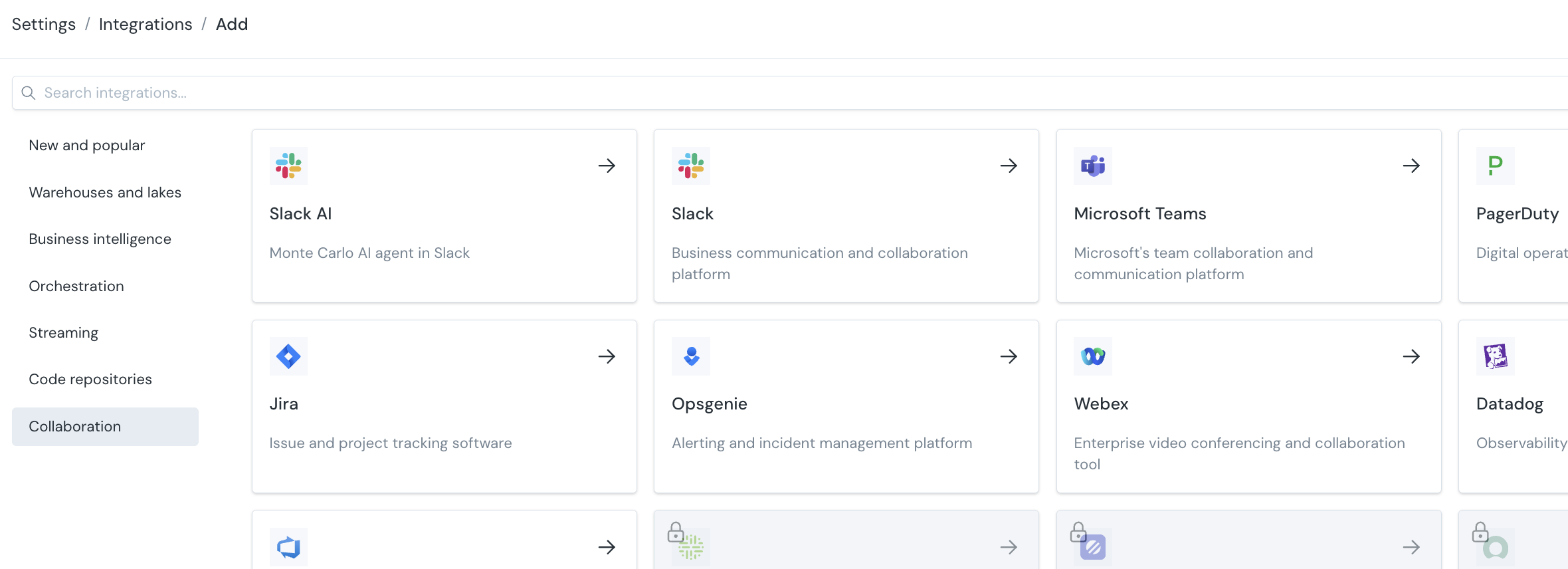Open Microsoft Teams via its arrow icon
Viewport: 1568px width, 569px height.
click(x=1411, y=166)
